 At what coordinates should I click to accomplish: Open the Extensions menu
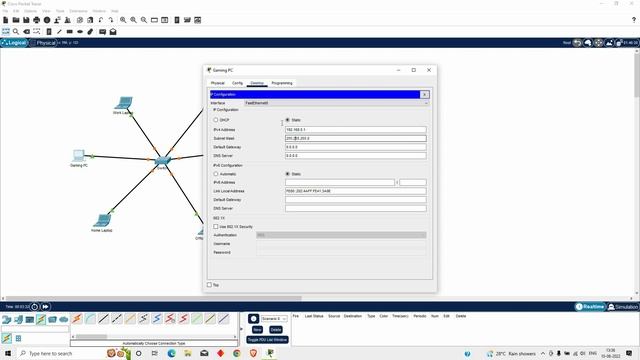pos(78,11)
